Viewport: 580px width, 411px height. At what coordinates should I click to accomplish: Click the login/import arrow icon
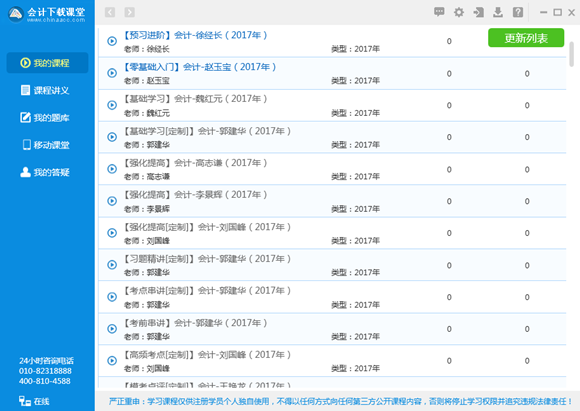[x=479, y=12]
